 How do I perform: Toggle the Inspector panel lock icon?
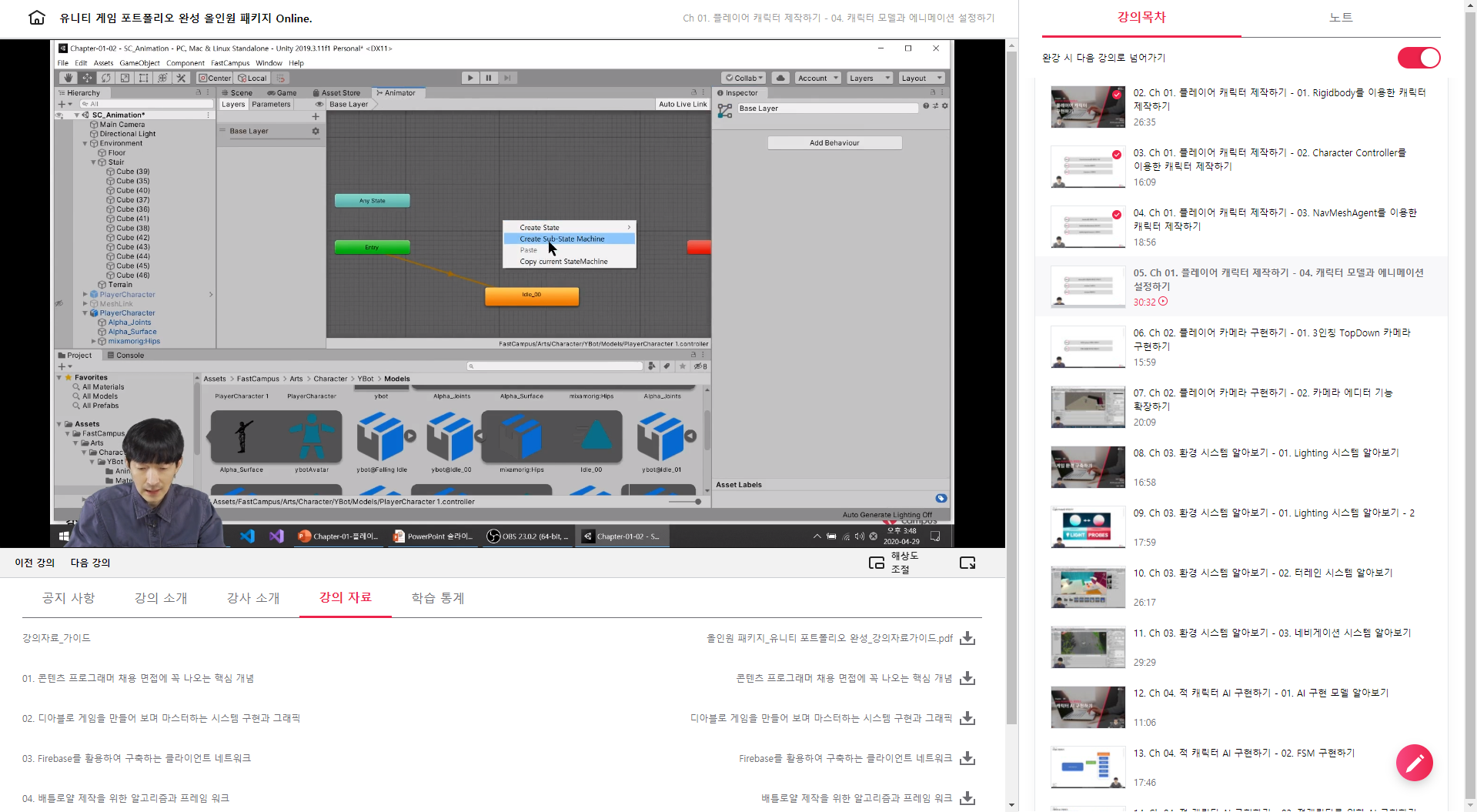click(934, 92)
